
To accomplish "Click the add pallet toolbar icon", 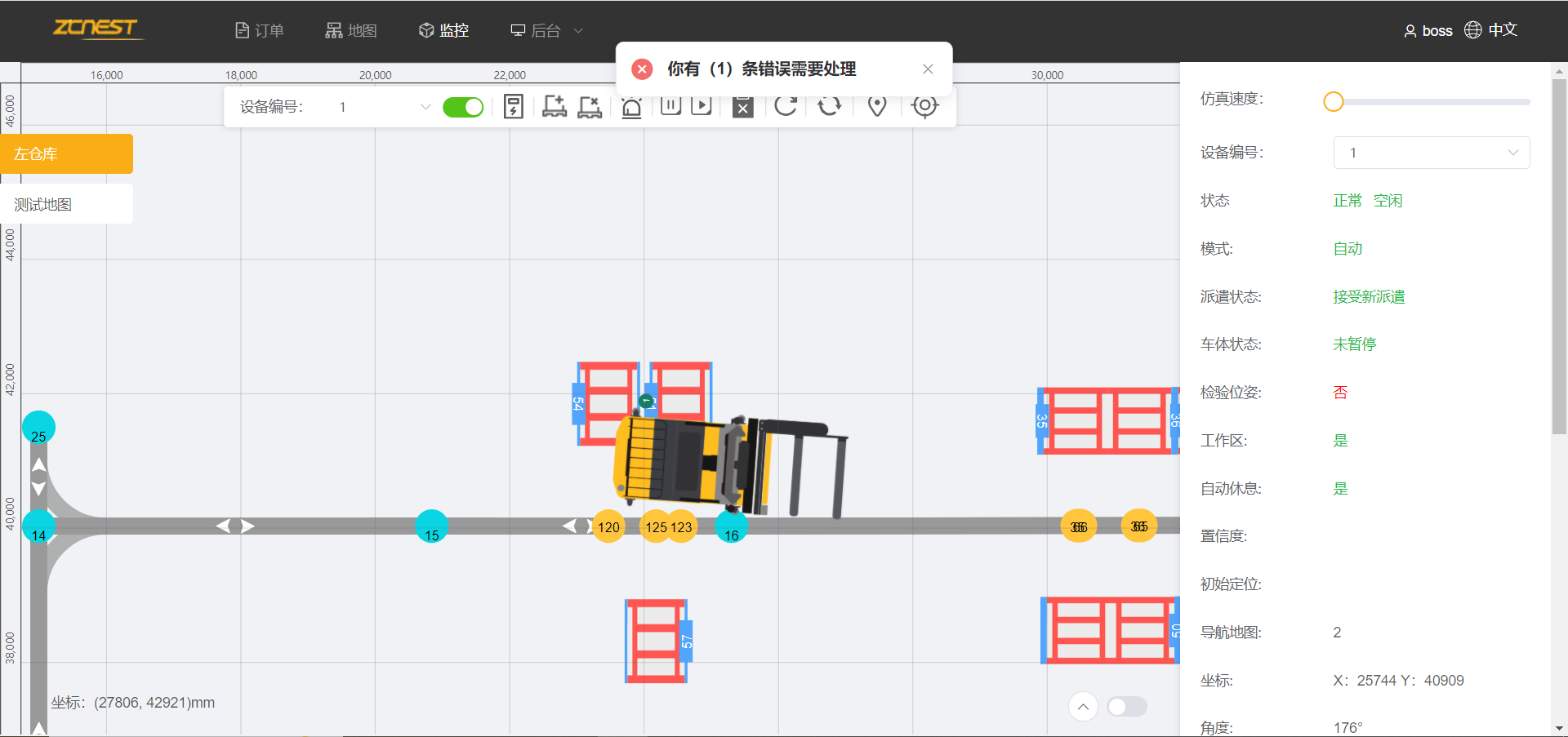I will pyautogui.click(x=555, y=107).
